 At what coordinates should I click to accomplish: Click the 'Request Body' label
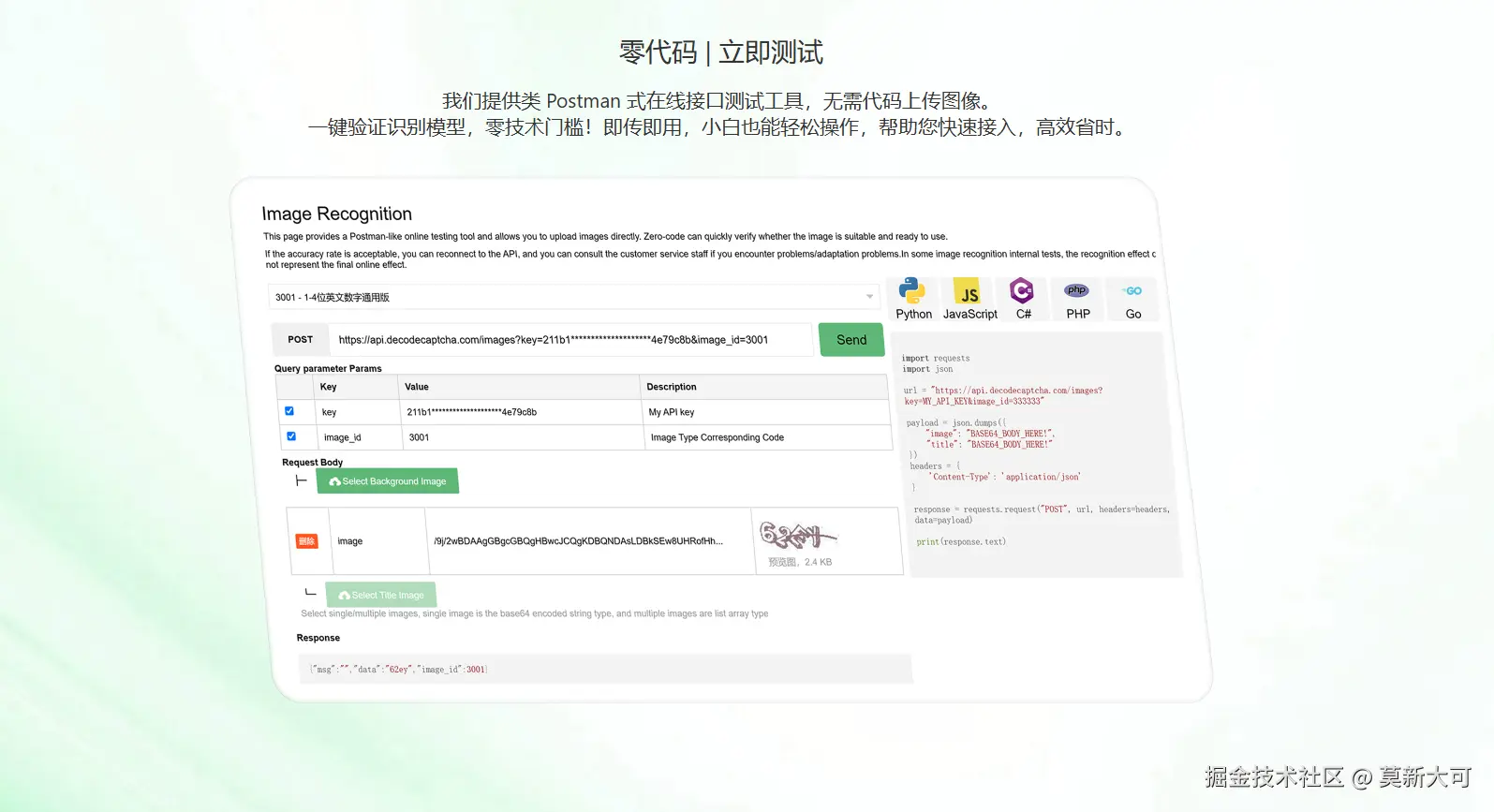pyautogui.click(x=313, y=462)
